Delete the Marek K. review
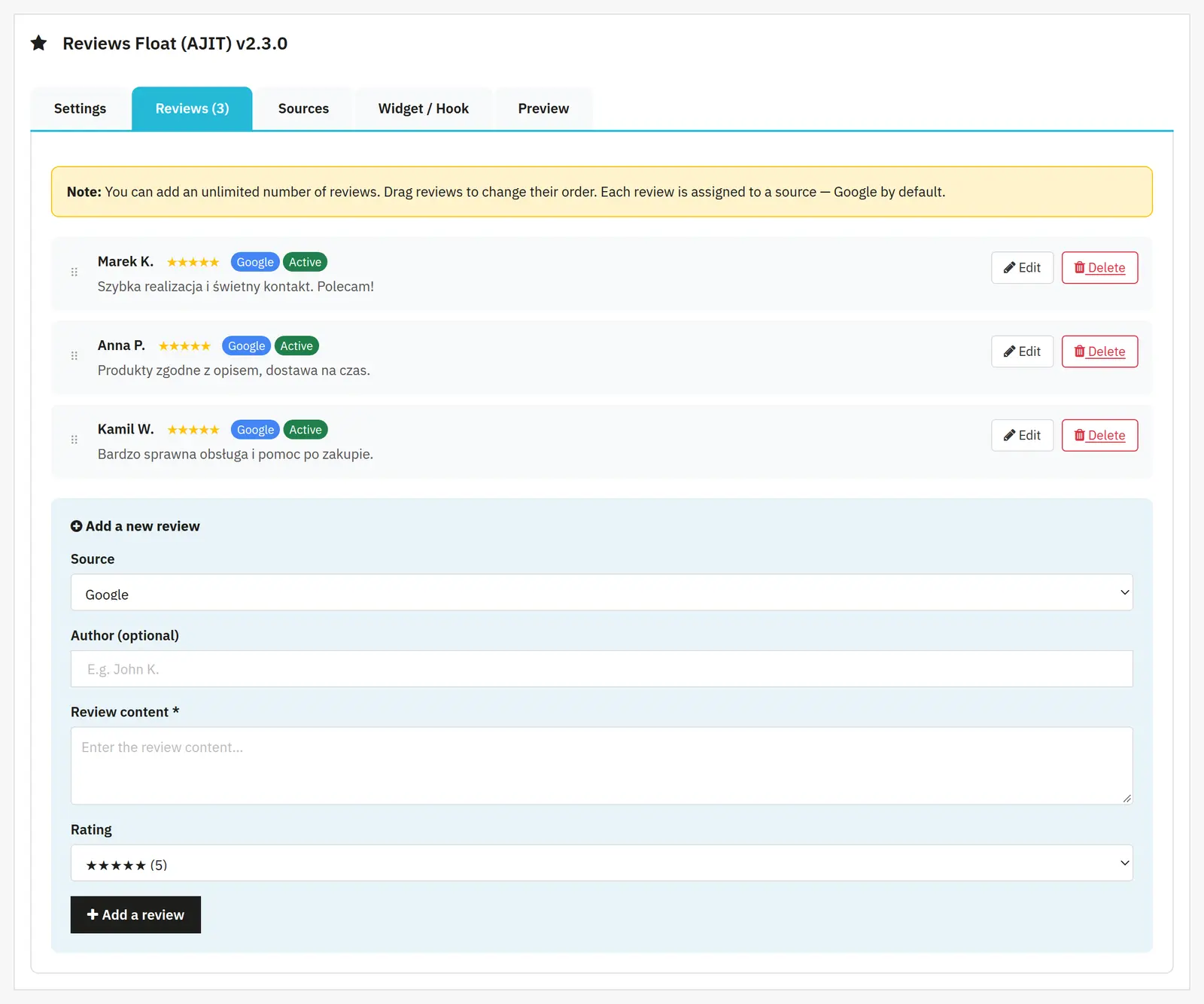The image size is (1204, 1004). point(1099,268)
